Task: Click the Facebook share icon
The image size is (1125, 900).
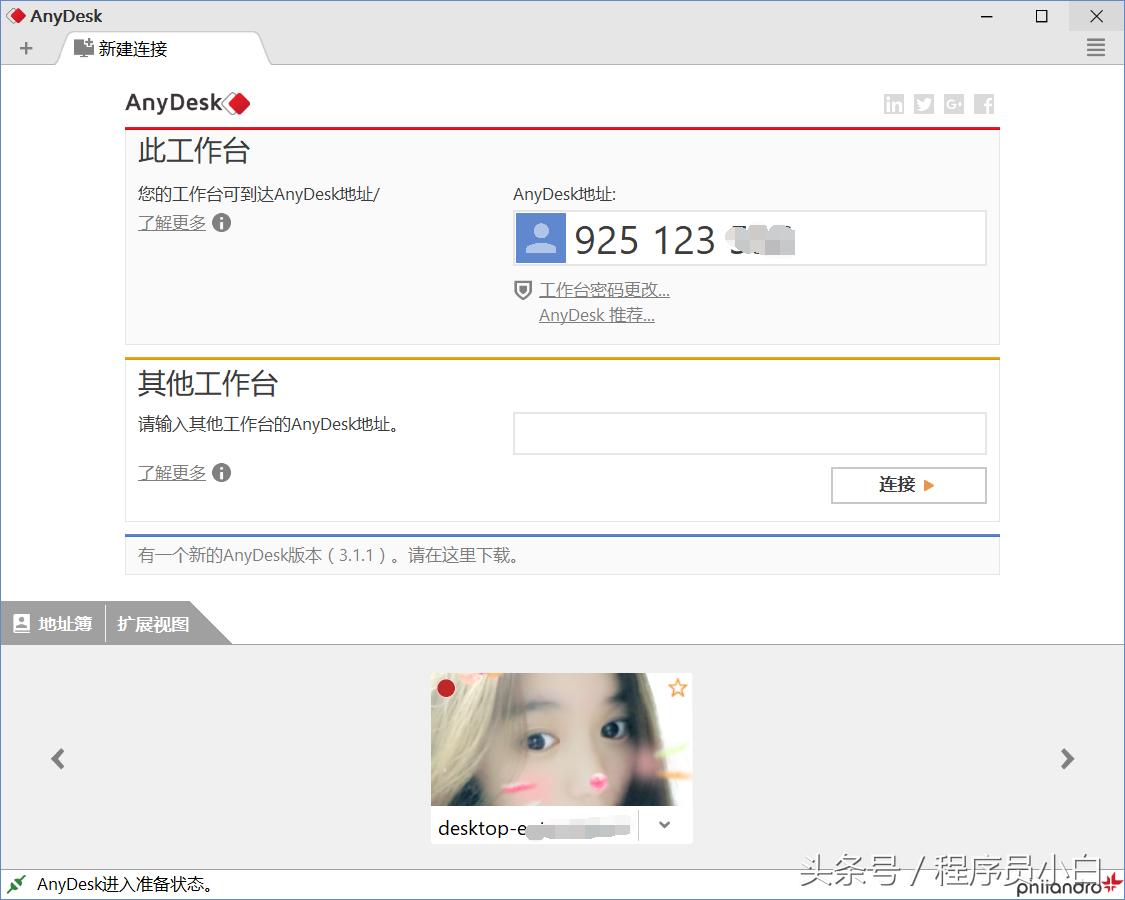Action: tap(983, 103)
